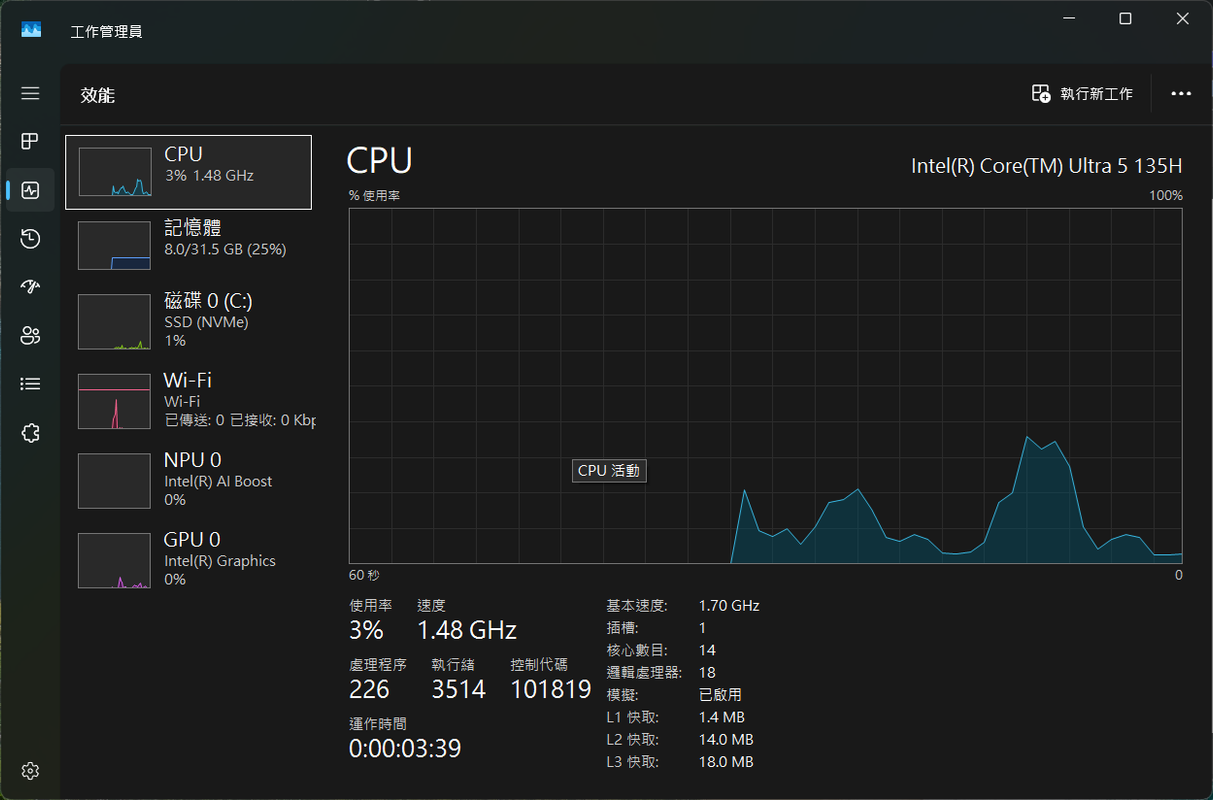
Task: Minimize the Task Manager window
Action: [x=1068, y=19]
